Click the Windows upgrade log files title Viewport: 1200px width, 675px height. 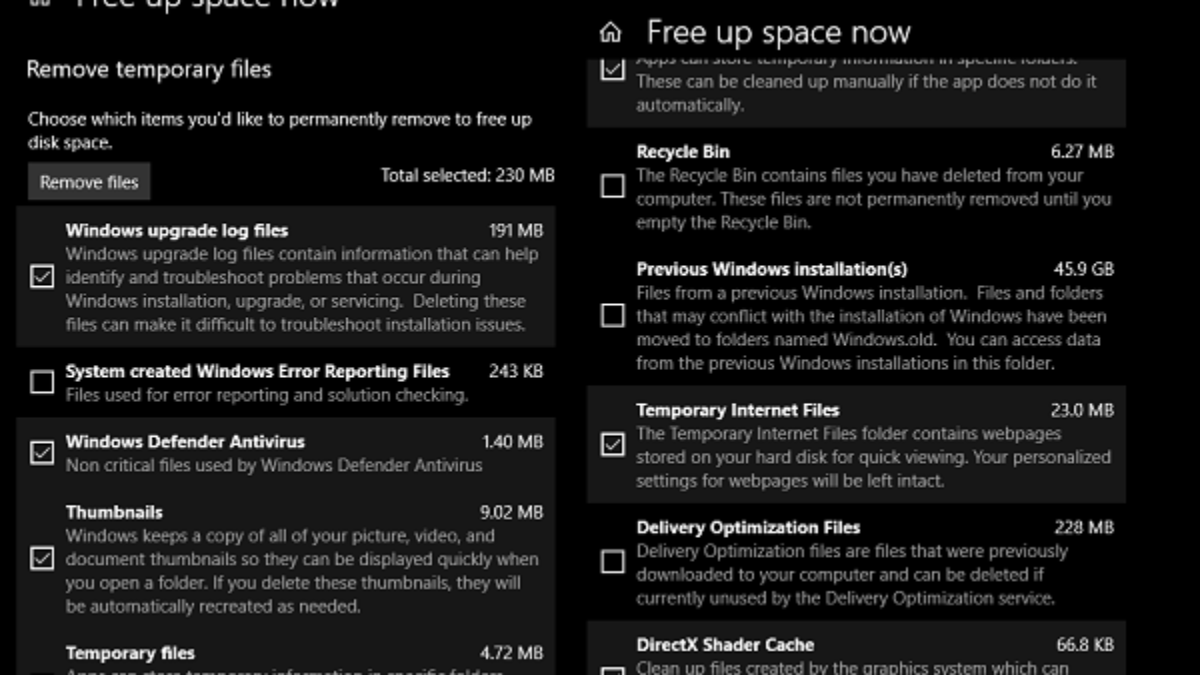tap(177, 230)
